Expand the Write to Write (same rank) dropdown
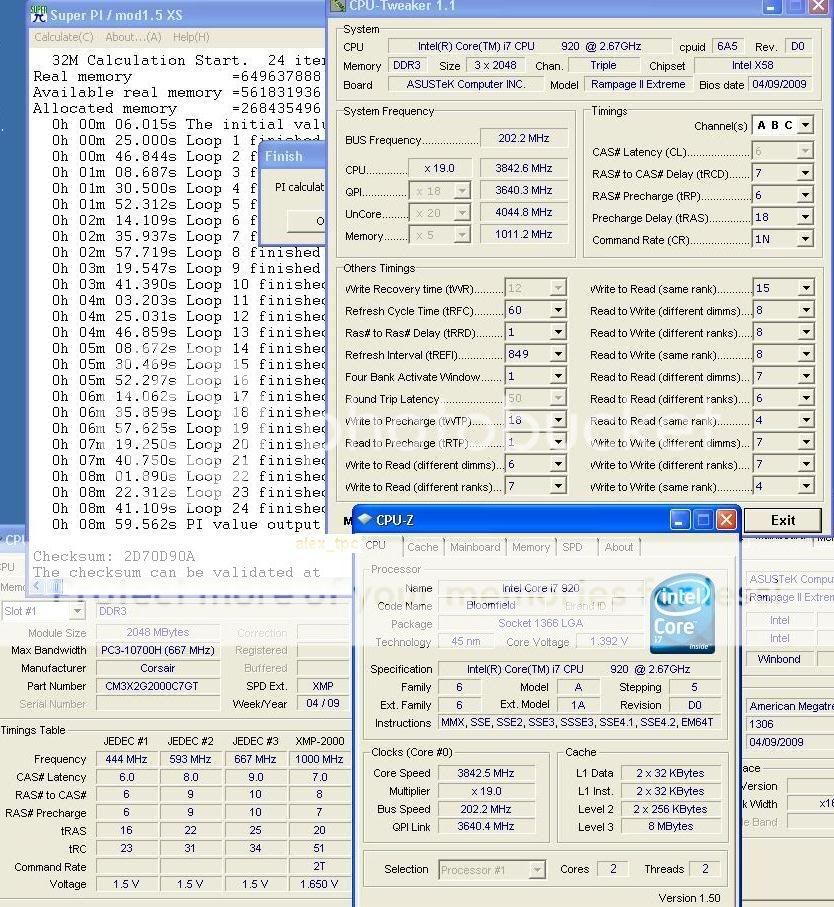834x907 pixels. (806, 486)
